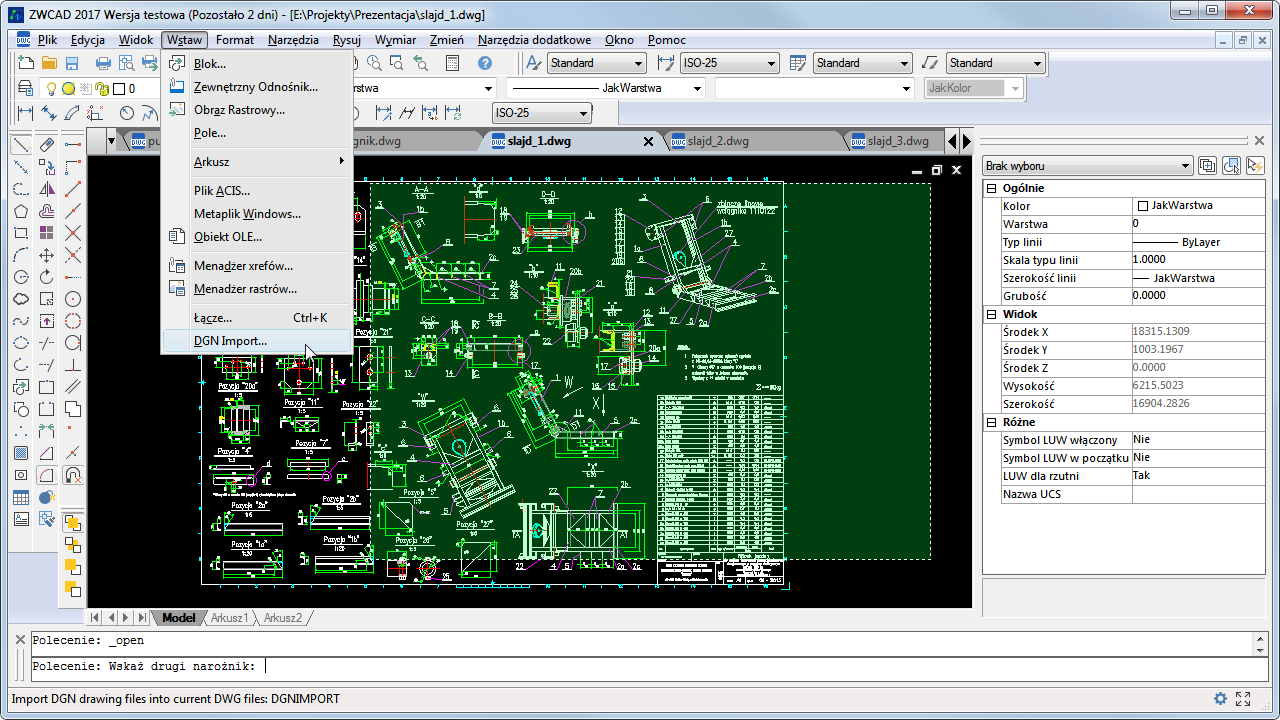Select Zewnętrzny Odnośnik... menu entry

[x=257, y=87]
